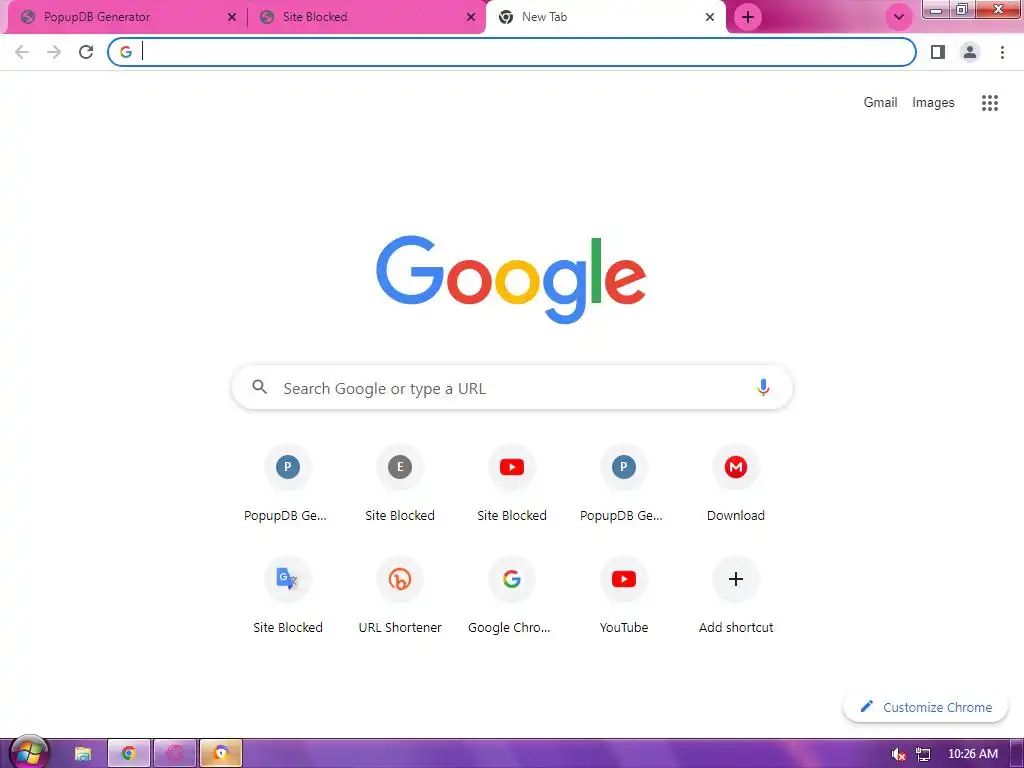Open the profile avatar icon
Viewport: 1024px width, 768px height.
pos(970,52)
